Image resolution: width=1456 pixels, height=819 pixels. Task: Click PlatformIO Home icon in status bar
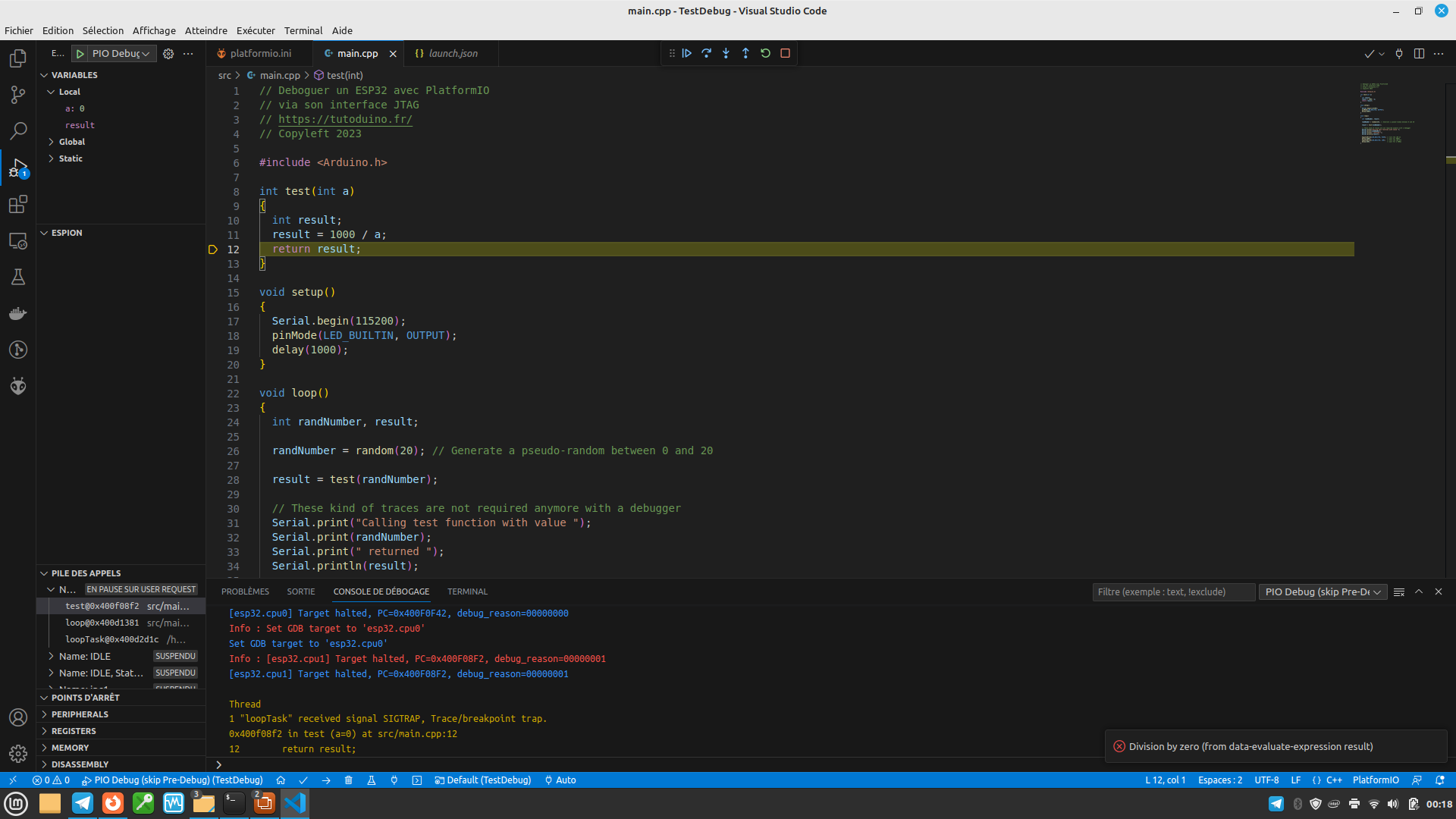(281, 780)
